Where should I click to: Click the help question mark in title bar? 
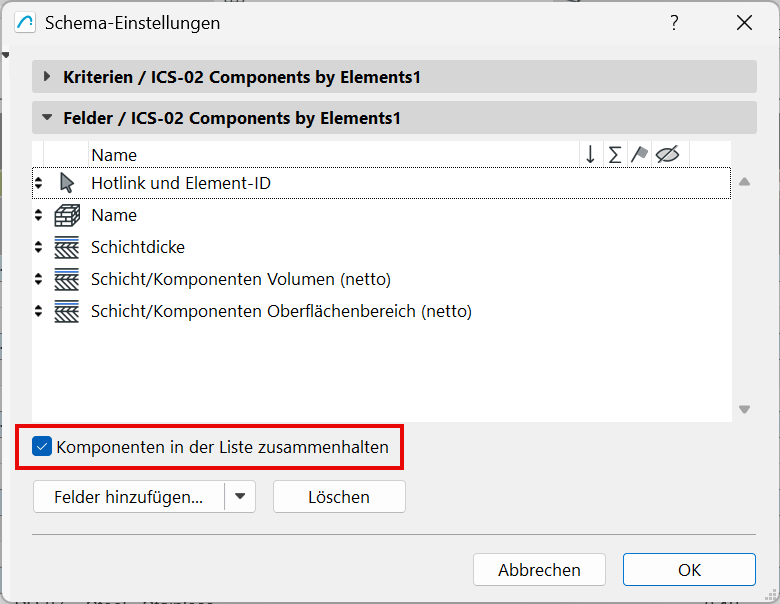click(675, 22)
